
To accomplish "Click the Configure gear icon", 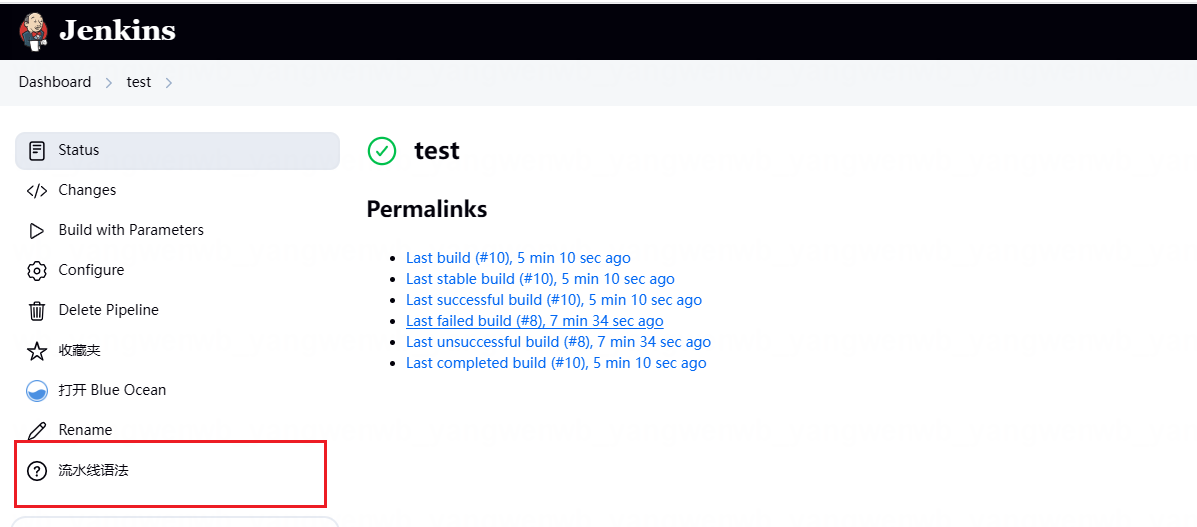I will (37, 270).
